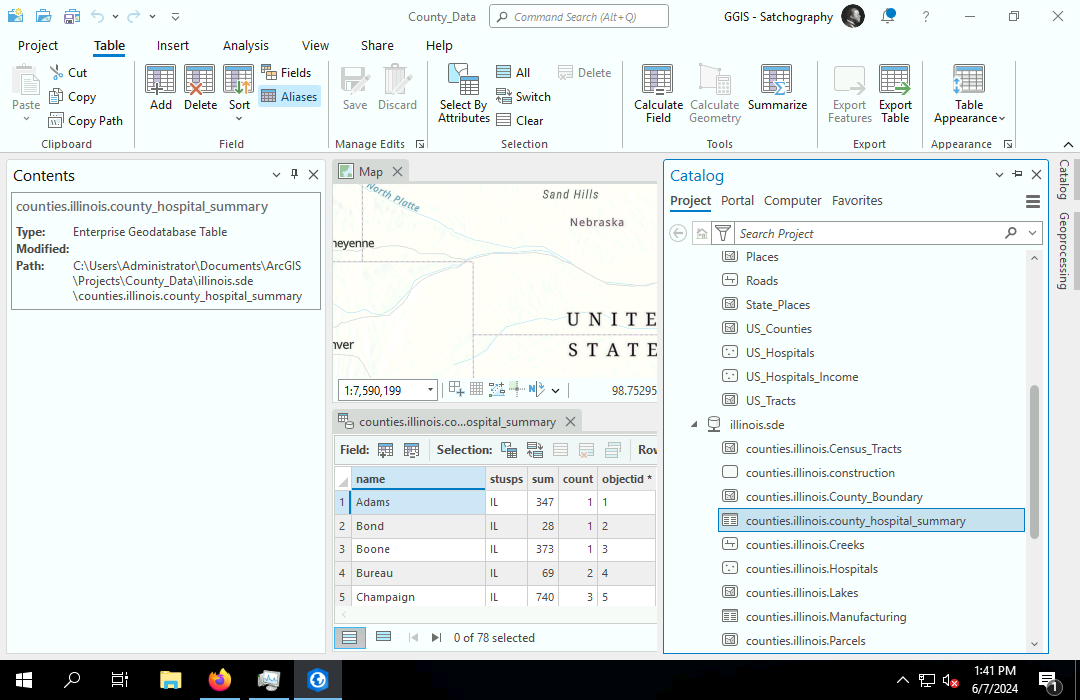Open the map scale dropdown
This screenshot has height=700, width=1080.
[430, 390]
